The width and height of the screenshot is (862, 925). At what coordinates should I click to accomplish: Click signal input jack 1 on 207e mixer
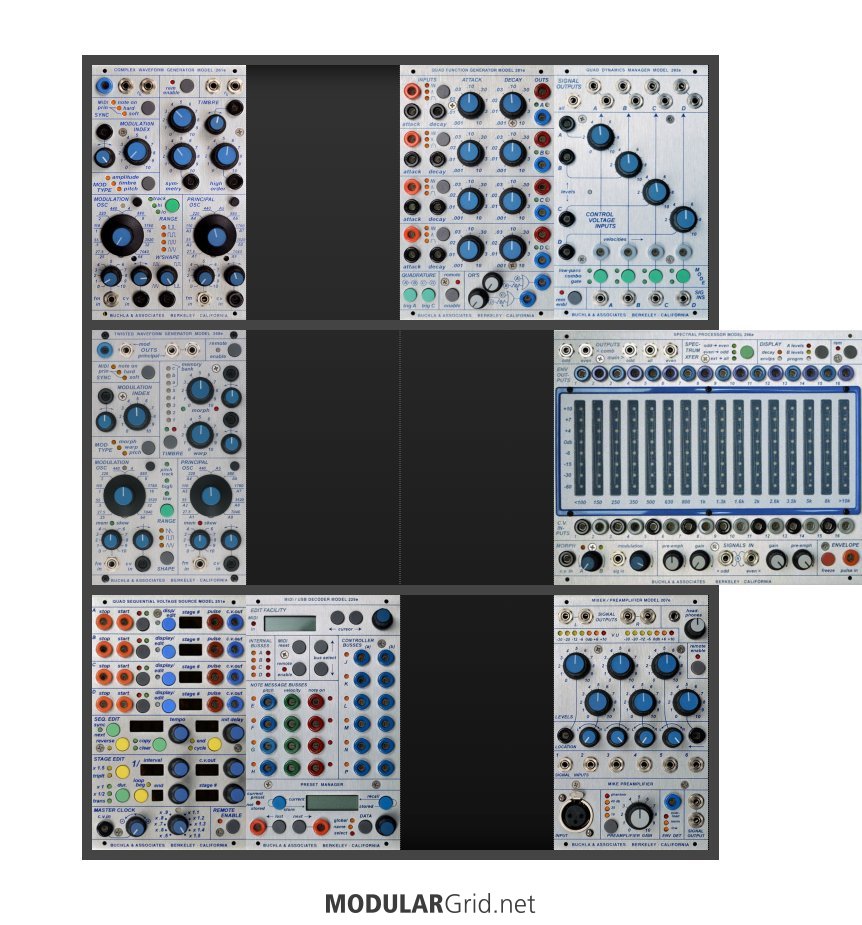click(x=563, y=765)
